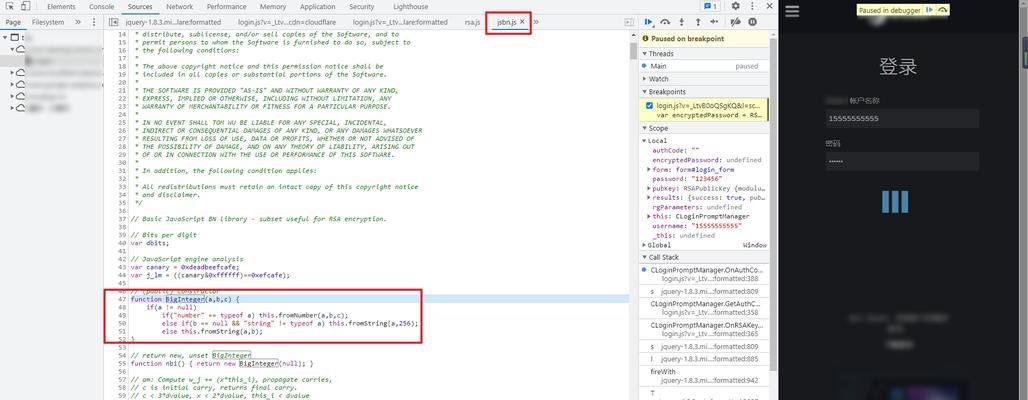Collapse the top tree node in navigator
This screenshot has width=1028, height=400.
[x=5, y=38]
